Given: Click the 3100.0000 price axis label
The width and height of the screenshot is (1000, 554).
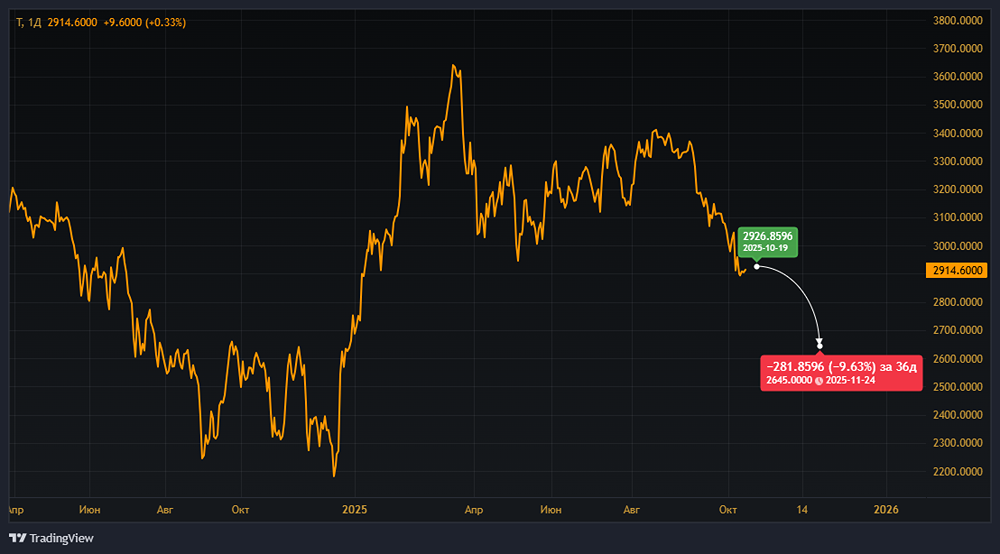Looking at the screenshot, I should [957, 217].
